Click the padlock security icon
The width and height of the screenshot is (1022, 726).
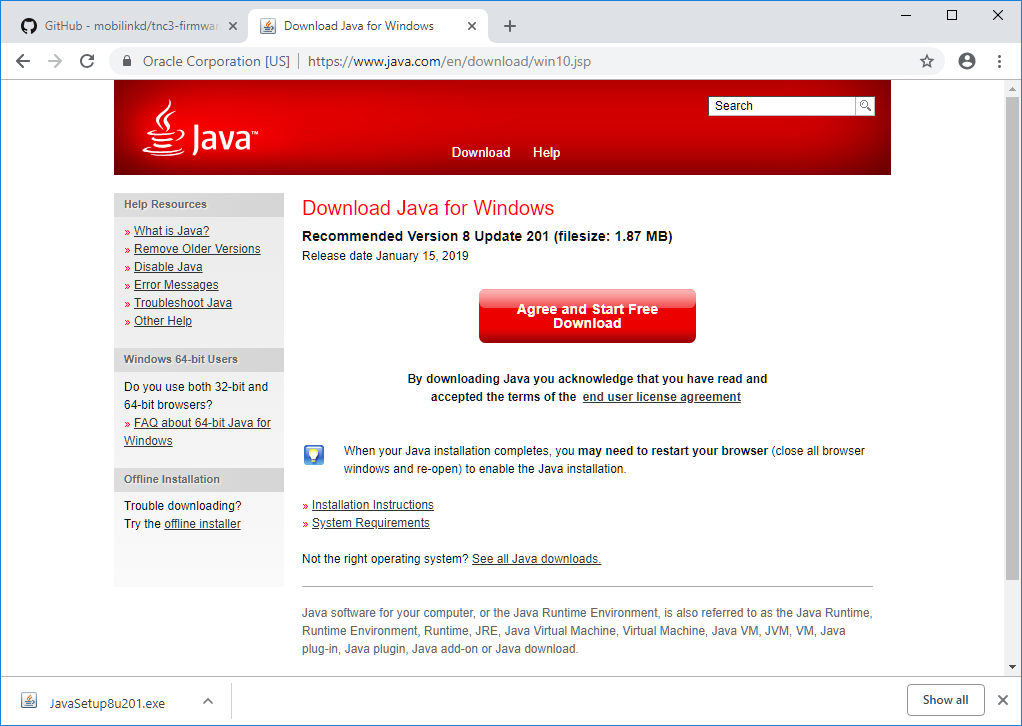pyautogui.click(x=127, y=61)
